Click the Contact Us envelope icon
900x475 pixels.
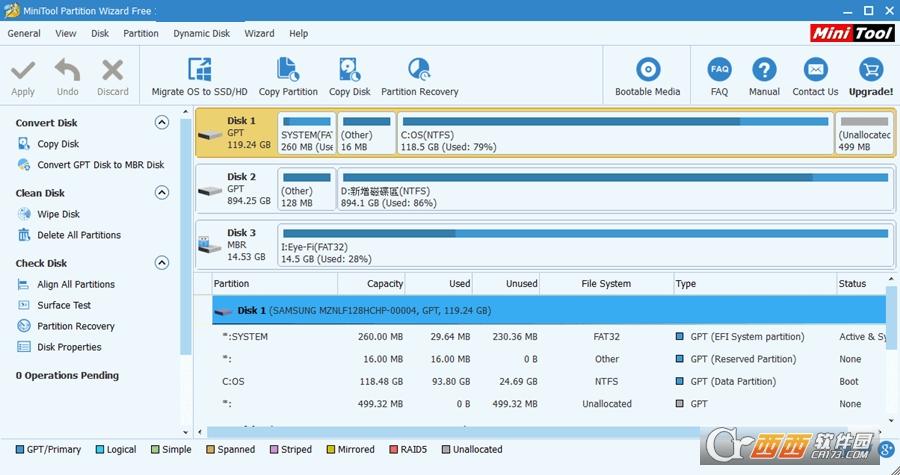pos(815,69)
